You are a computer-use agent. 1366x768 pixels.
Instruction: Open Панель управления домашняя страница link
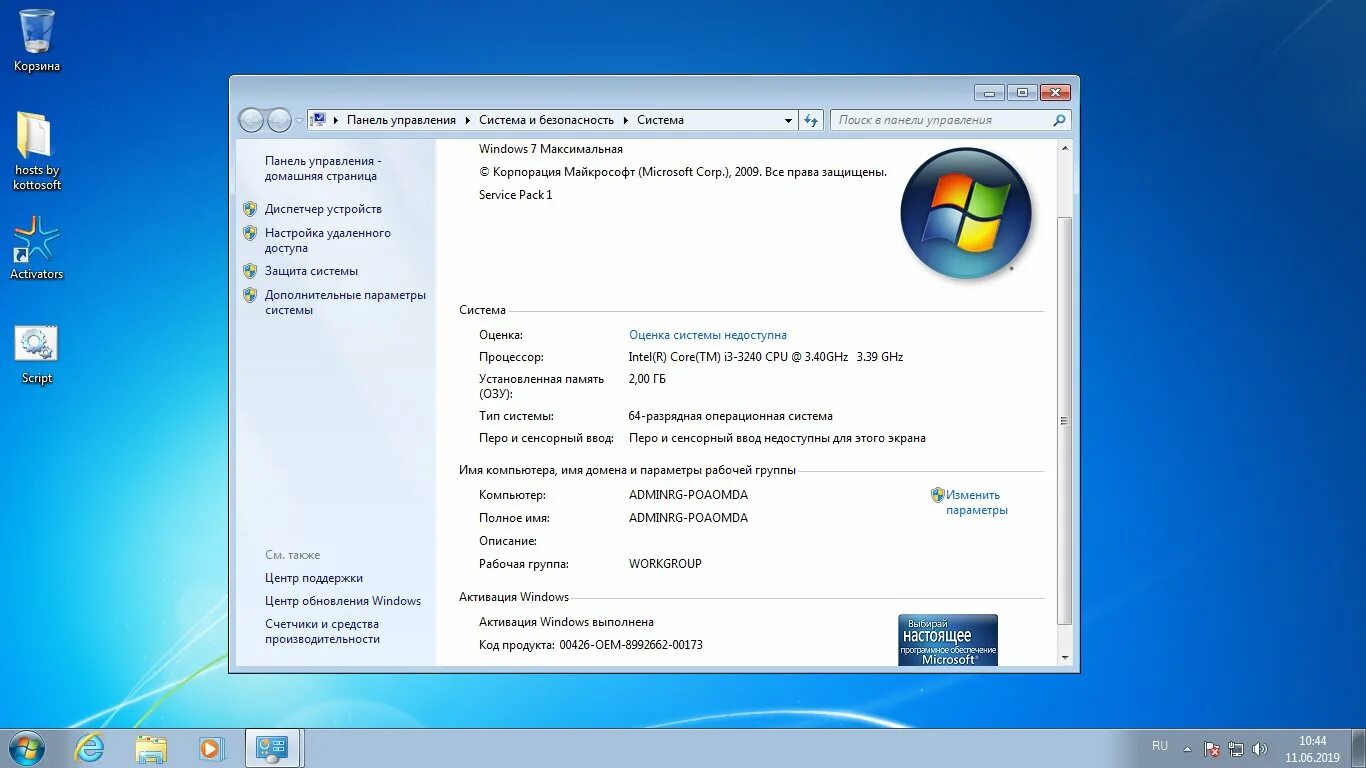[323, 168]
